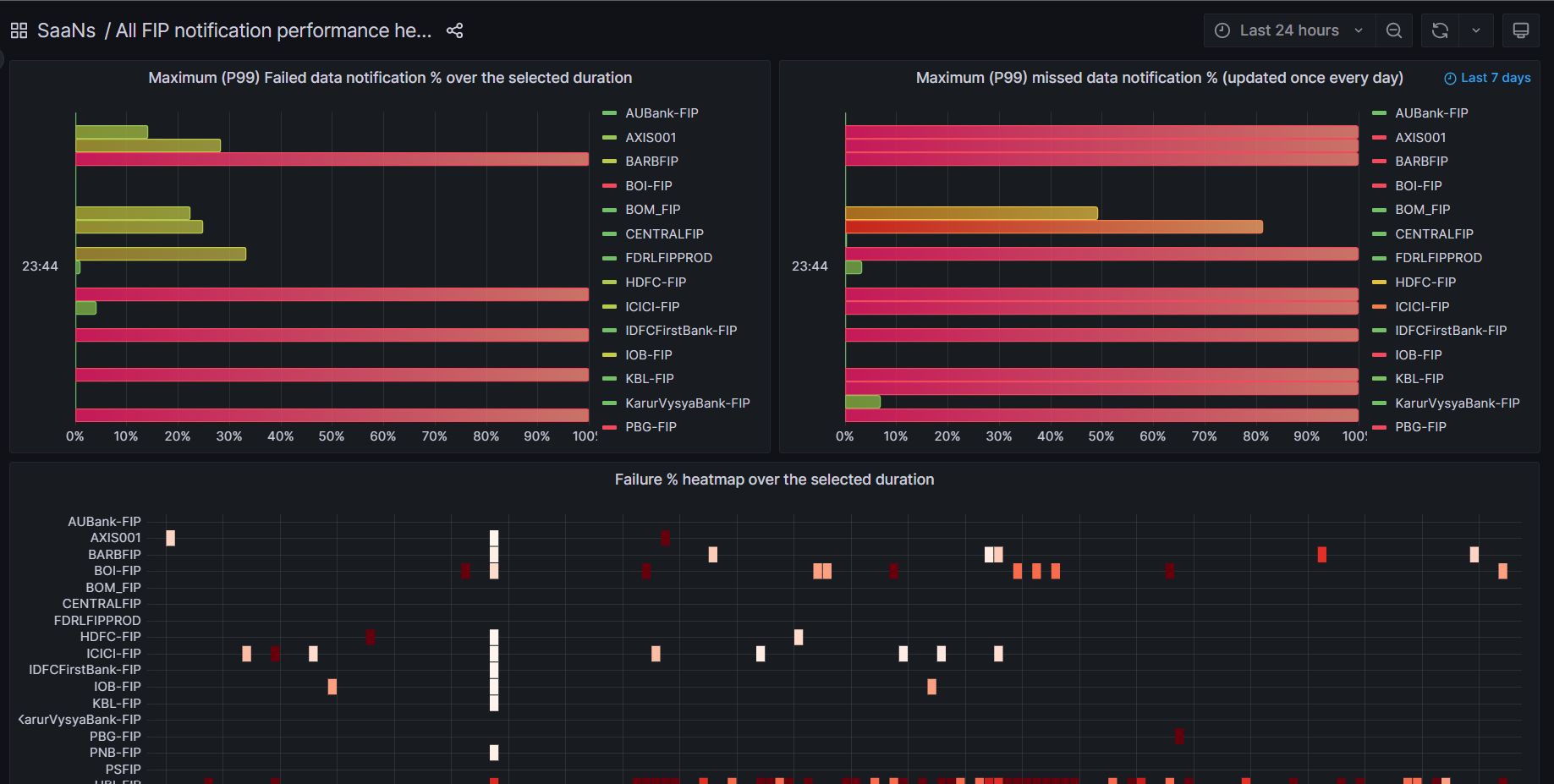Toggle the HDFC-FIP series in the failed notification legend

point(656,282)
